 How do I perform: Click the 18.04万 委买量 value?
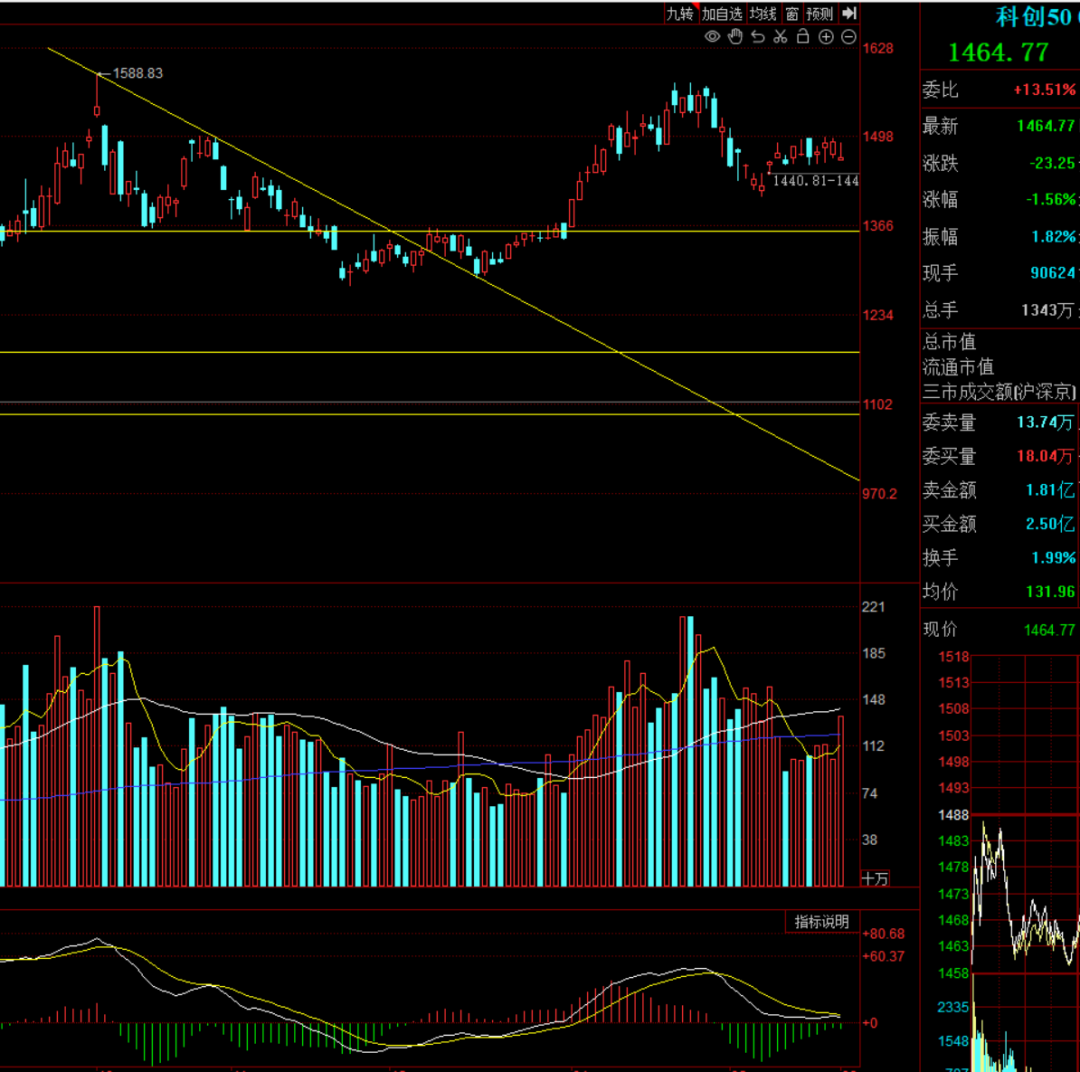click(x=1045, y=456)
